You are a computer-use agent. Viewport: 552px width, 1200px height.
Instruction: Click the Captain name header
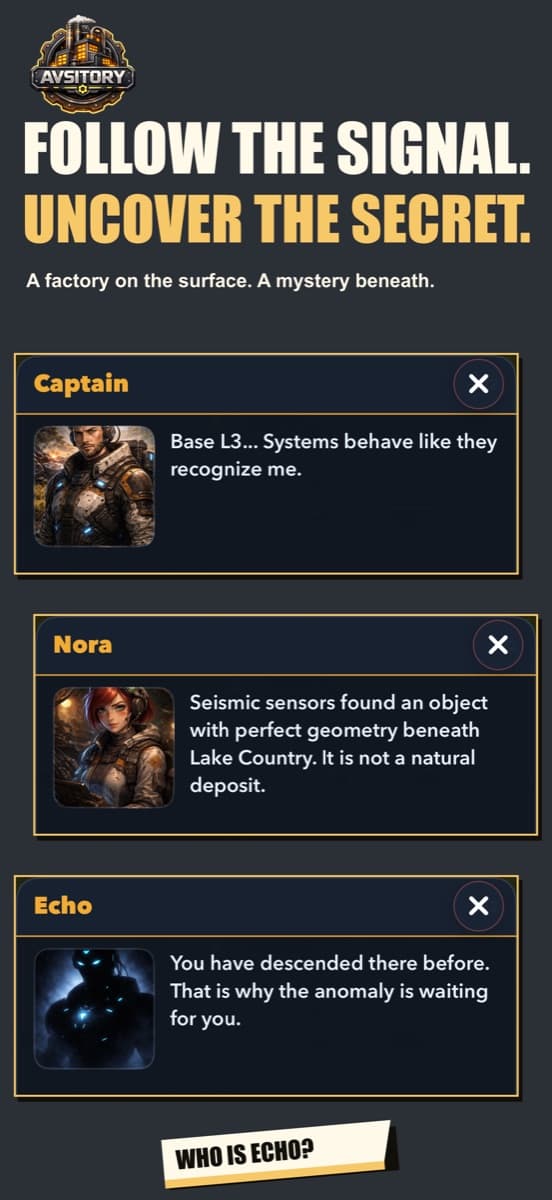click(x=81, y=384)
